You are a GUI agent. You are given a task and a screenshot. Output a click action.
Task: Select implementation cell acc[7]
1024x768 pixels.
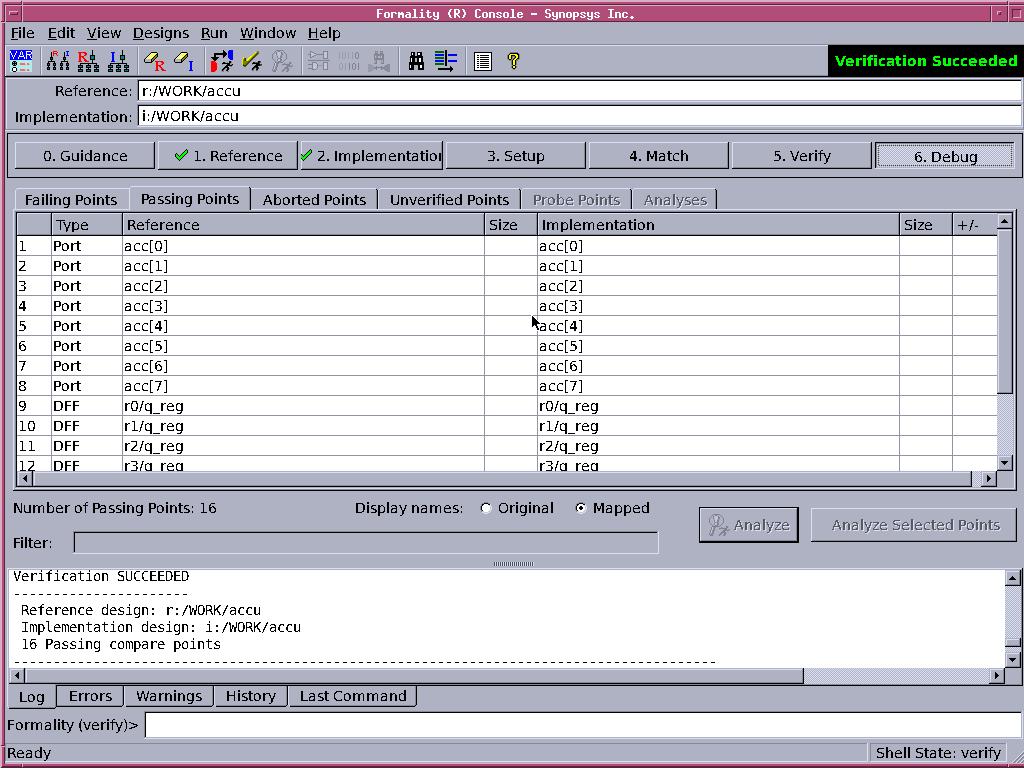pos(718,386)
